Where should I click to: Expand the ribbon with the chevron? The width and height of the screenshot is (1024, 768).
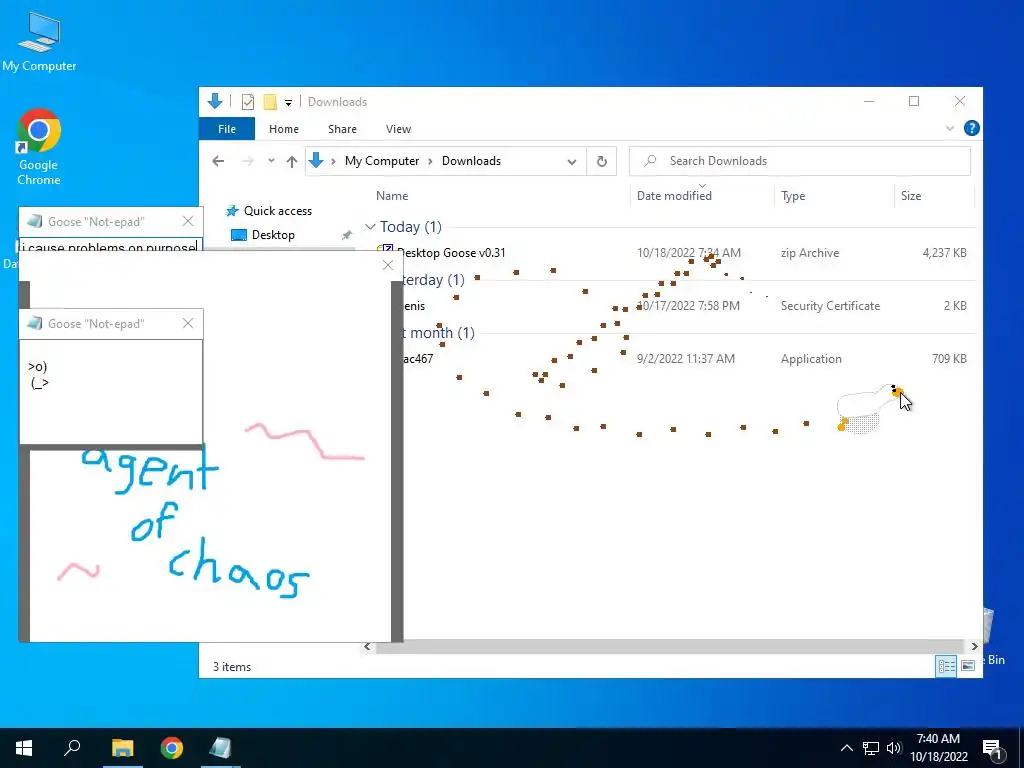950,129
